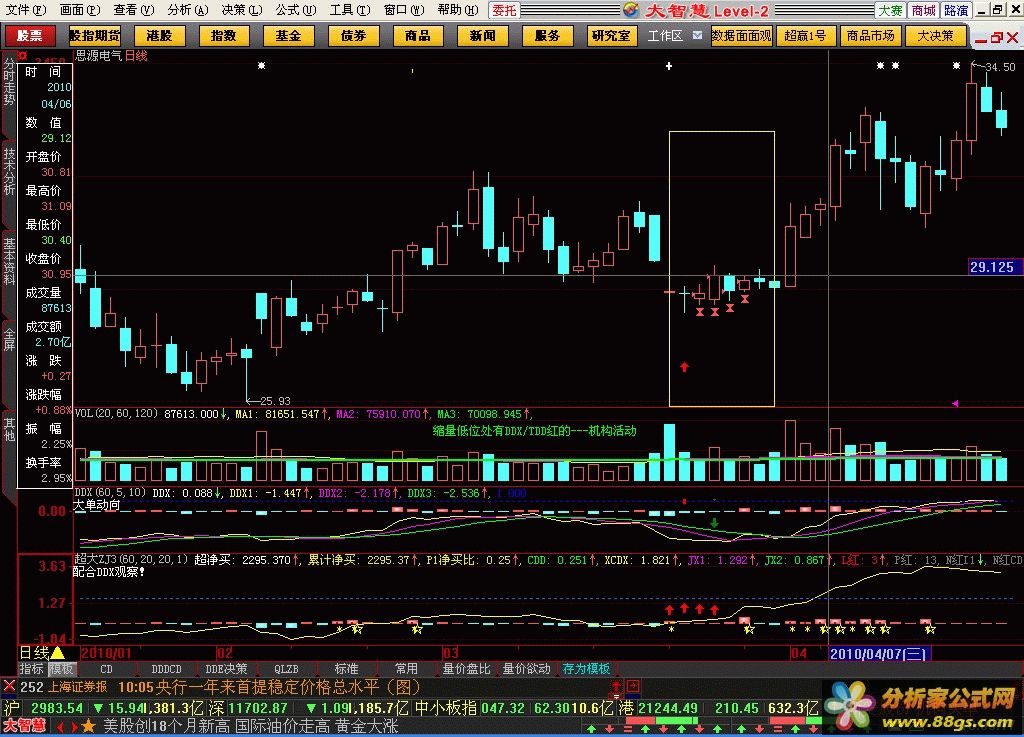This screenshot has width=1024, height=737.
Task: Open the 分析(A) menu
Action: 187,10
